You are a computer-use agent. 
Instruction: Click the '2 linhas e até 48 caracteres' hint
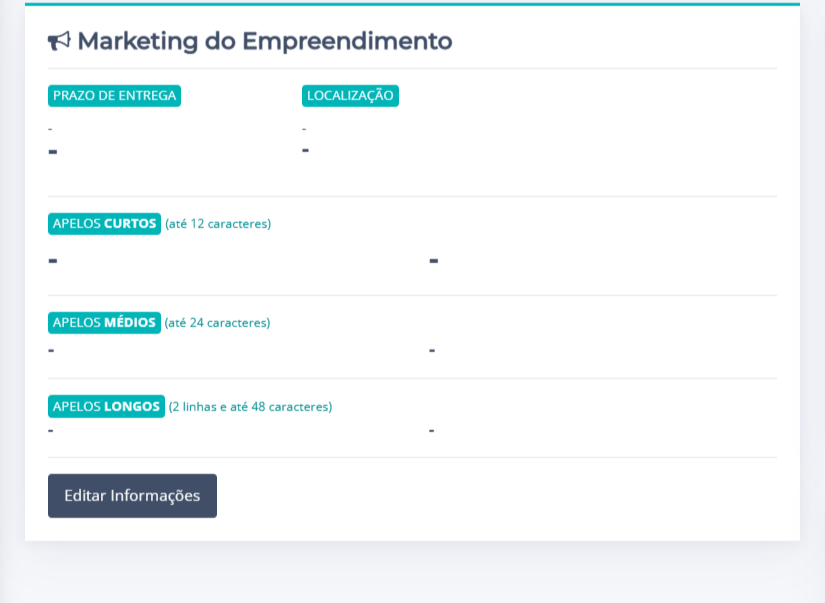250,407
